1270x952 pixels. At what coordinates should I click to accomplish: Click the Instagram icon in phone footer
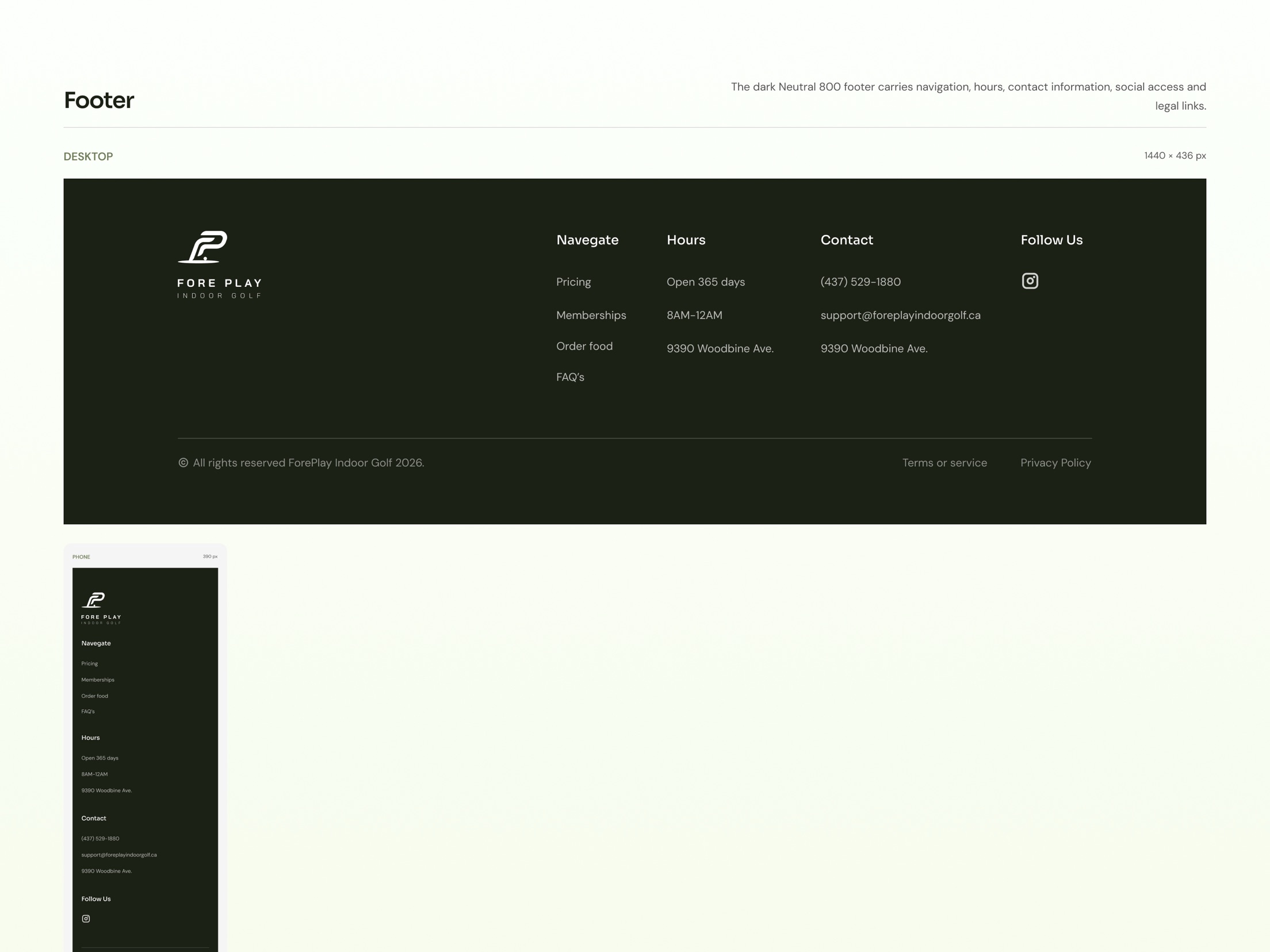(86, 919)
